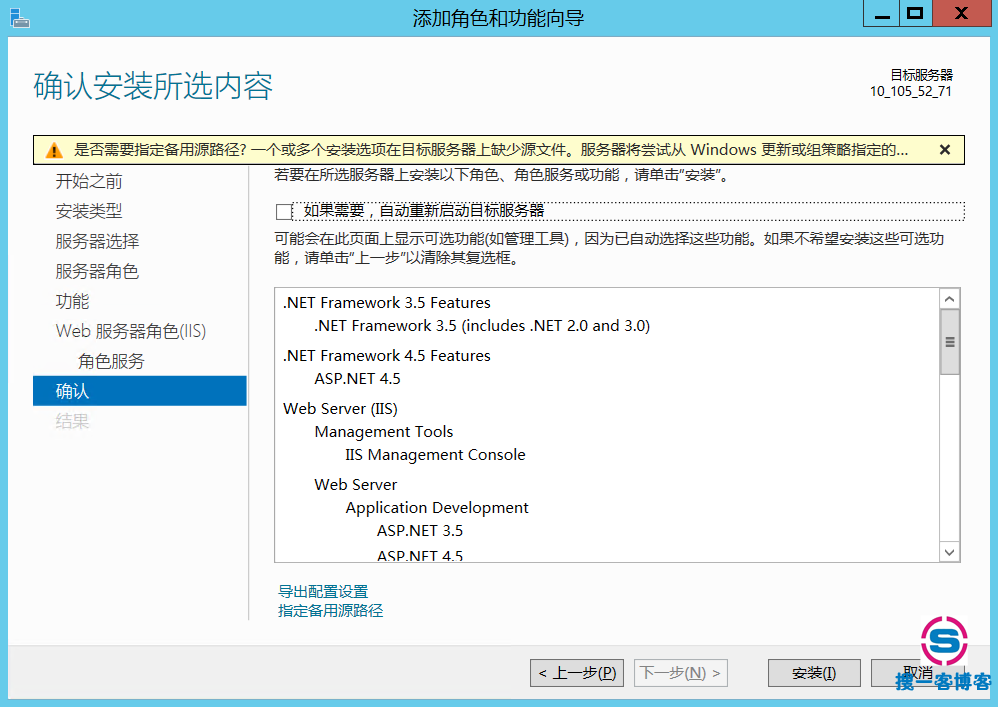998x707 pixels.
Task: Switch to the 服务器角色 step
Action: (97, 271)
